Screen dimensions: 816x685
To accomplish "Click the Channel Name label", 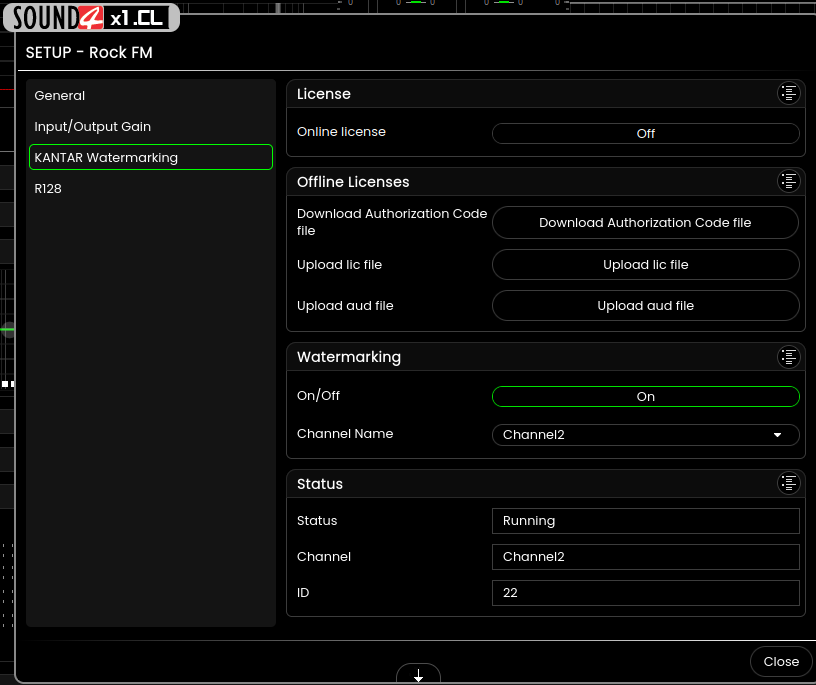I will [x=345, y=434].
